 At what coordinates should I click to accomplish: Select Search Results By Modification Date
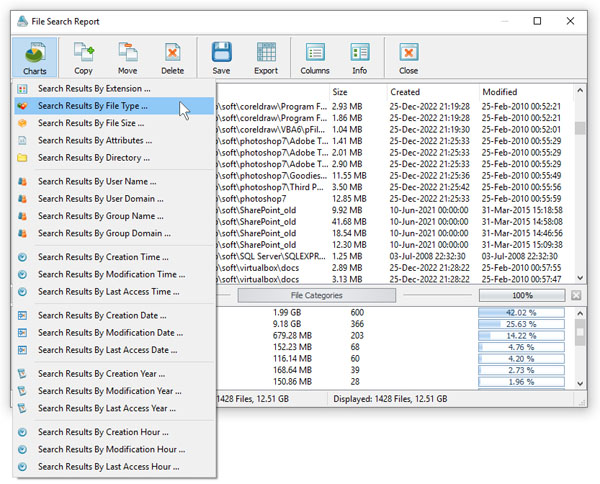pyautogui.click(x=114, y=332)
